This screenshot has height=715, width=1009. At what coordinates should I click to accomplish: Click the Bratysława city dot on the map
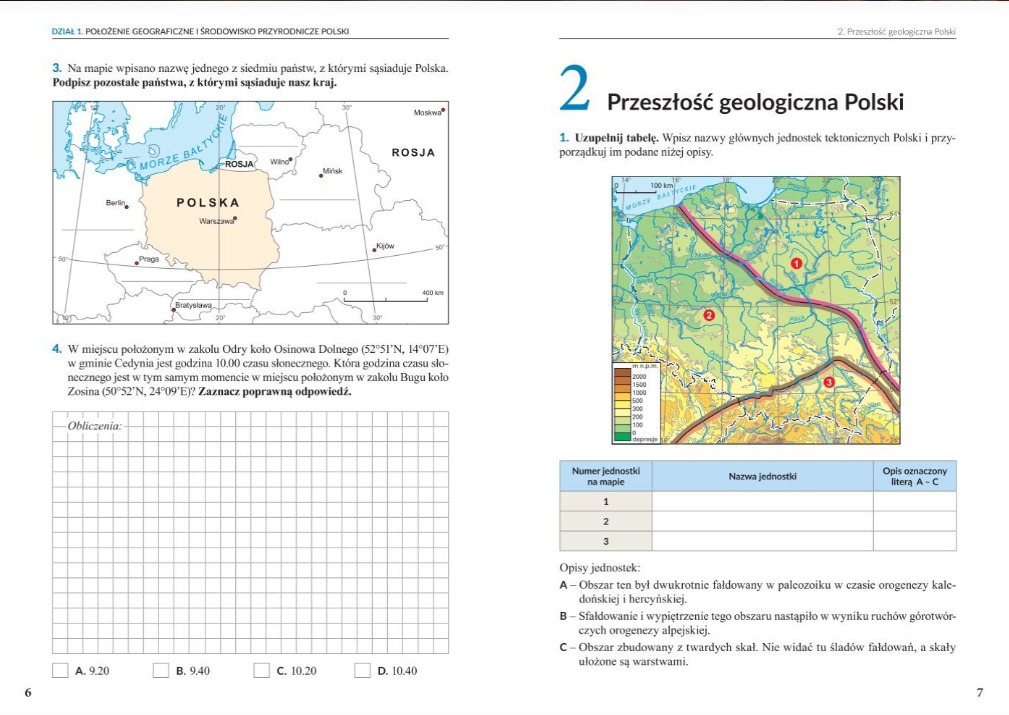(x=173, y=310)
